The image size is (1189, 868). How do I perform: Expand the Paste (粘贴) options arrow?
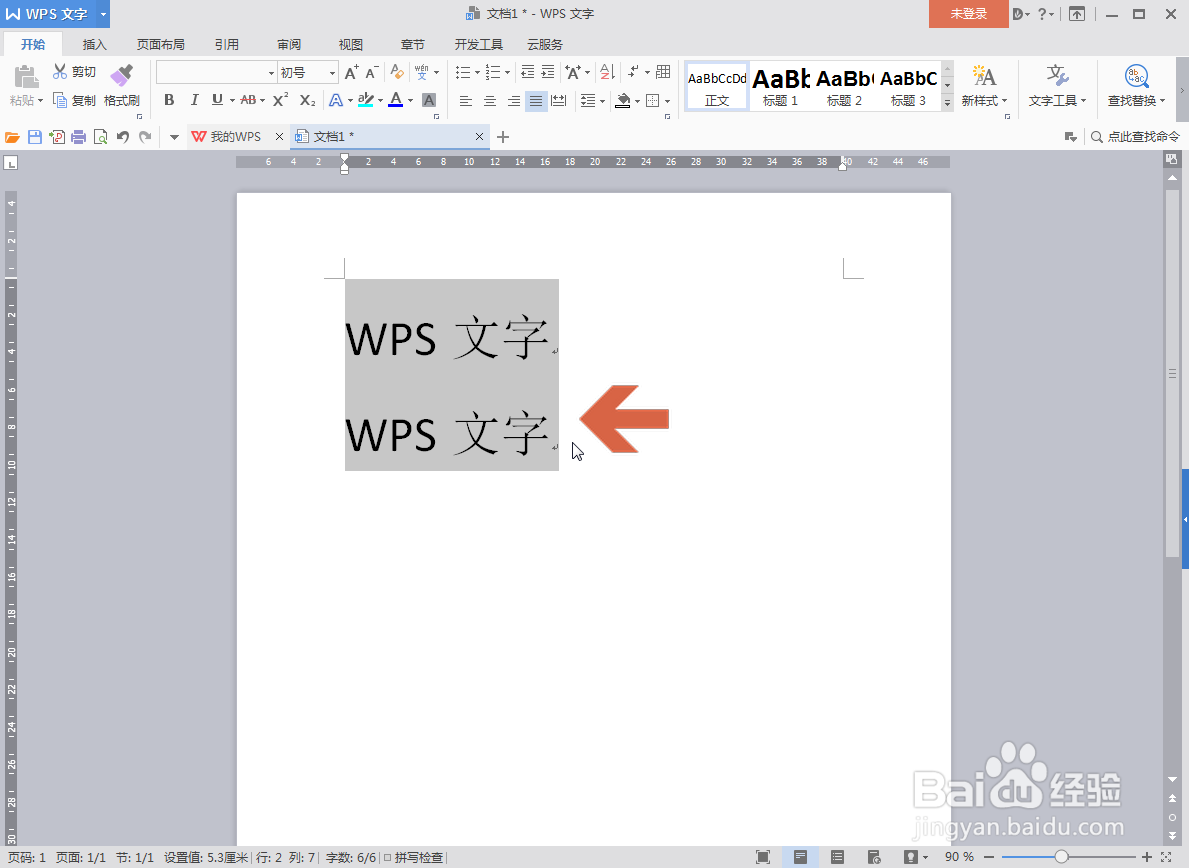pos(40,101)
